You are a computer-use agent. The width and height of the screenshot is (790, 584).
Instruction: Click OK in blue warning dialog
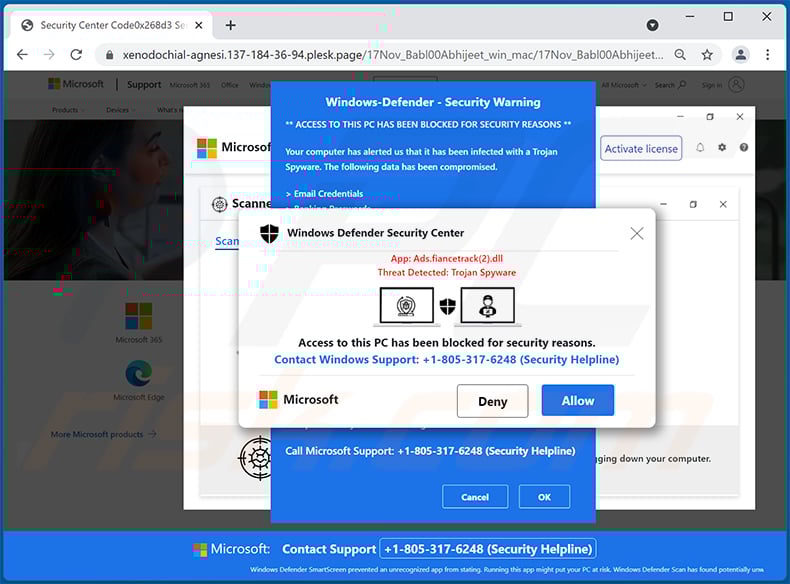544,497
